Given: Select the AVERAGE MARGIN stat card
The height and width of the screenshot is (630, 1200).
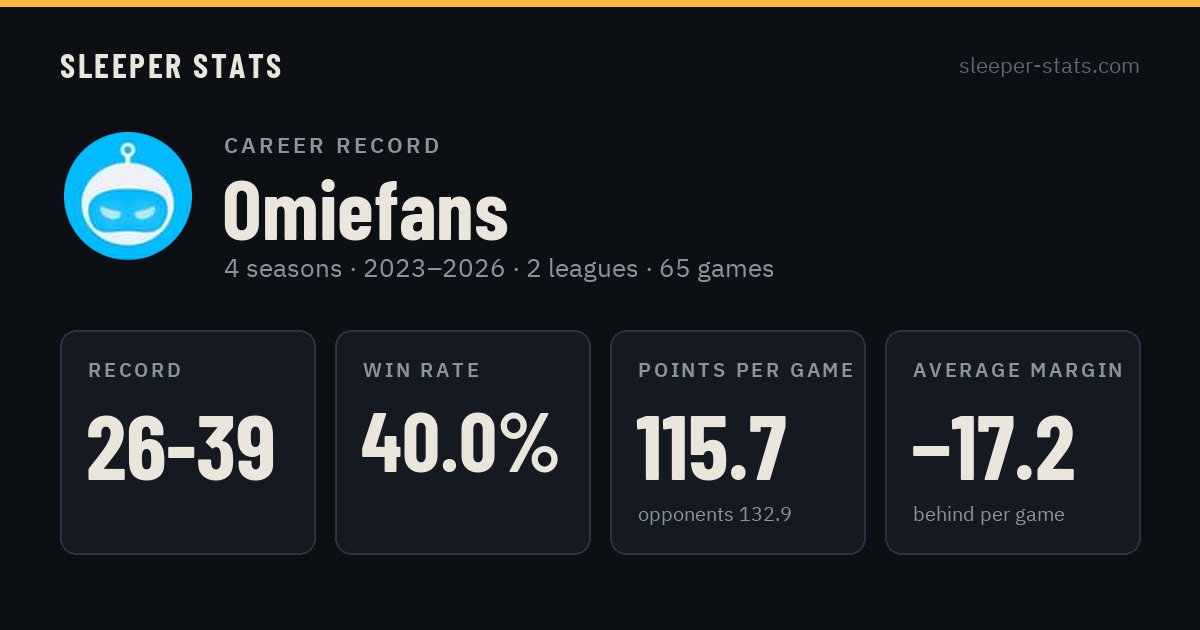Looking at the screenshot, I should pos(1013,442).
